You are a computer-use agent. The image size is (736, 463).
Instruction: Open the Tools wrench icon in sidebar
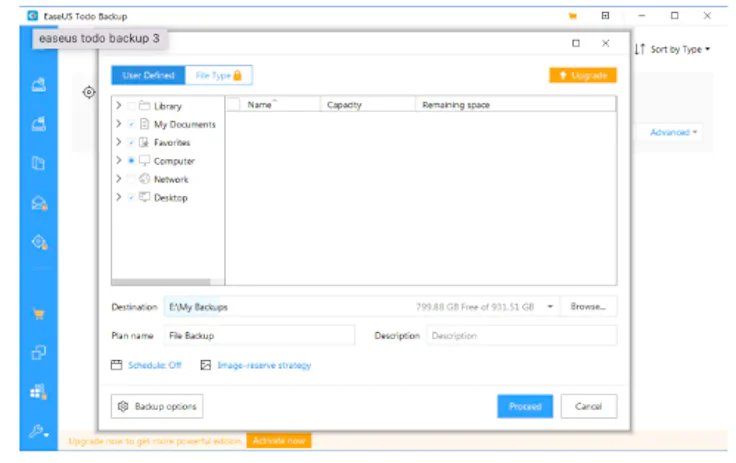(x=38, y=431)
